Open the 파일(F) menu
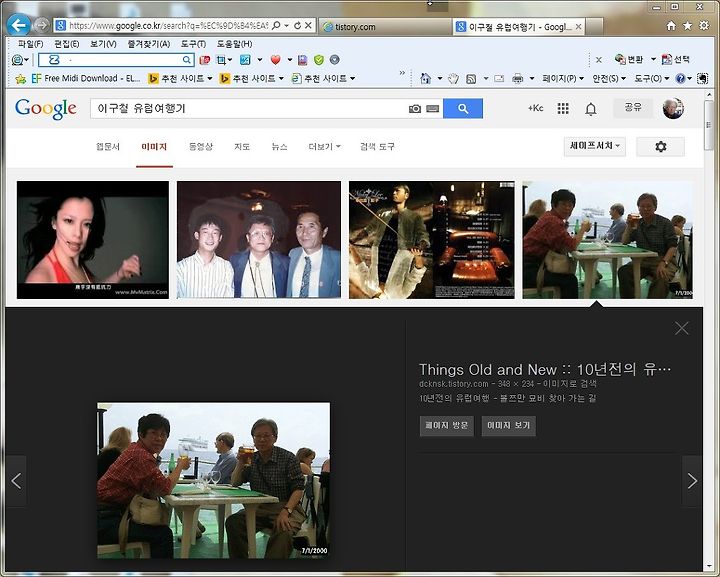 pyautogui.click(x=30, y=44)
